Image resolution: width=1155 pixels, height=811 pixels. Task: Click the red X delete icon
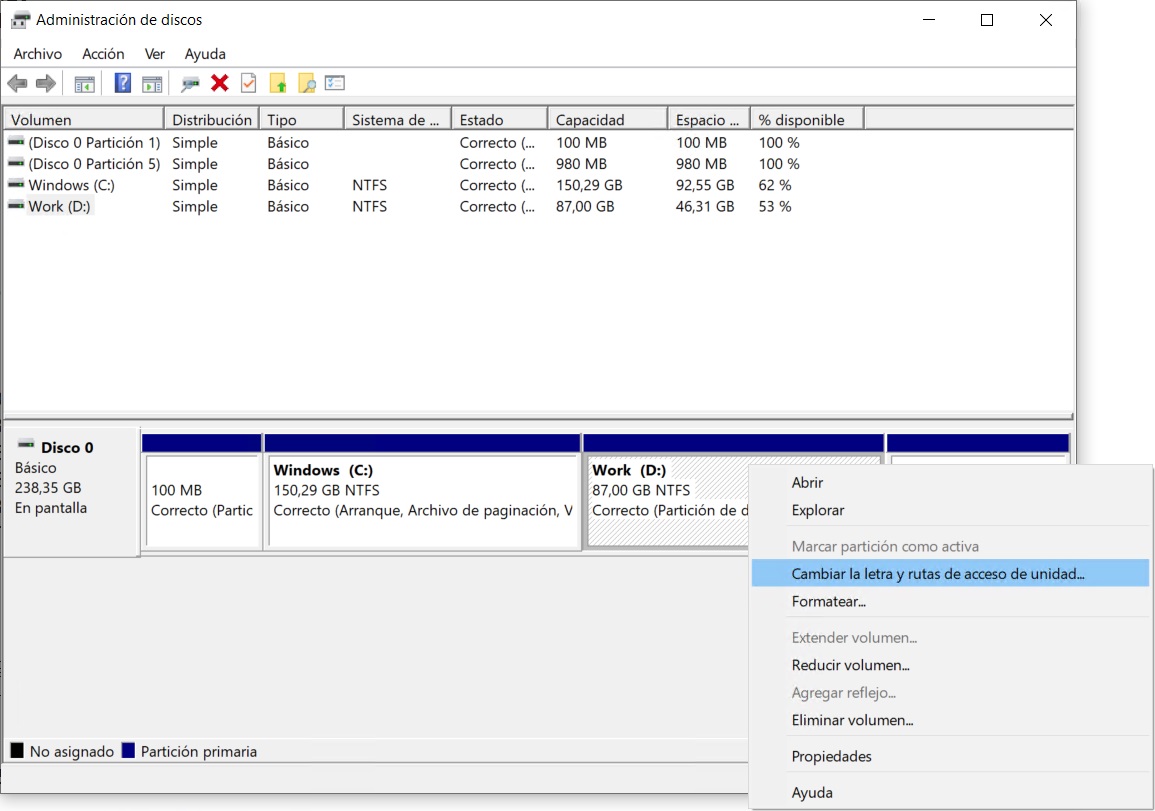pos(220,83)
